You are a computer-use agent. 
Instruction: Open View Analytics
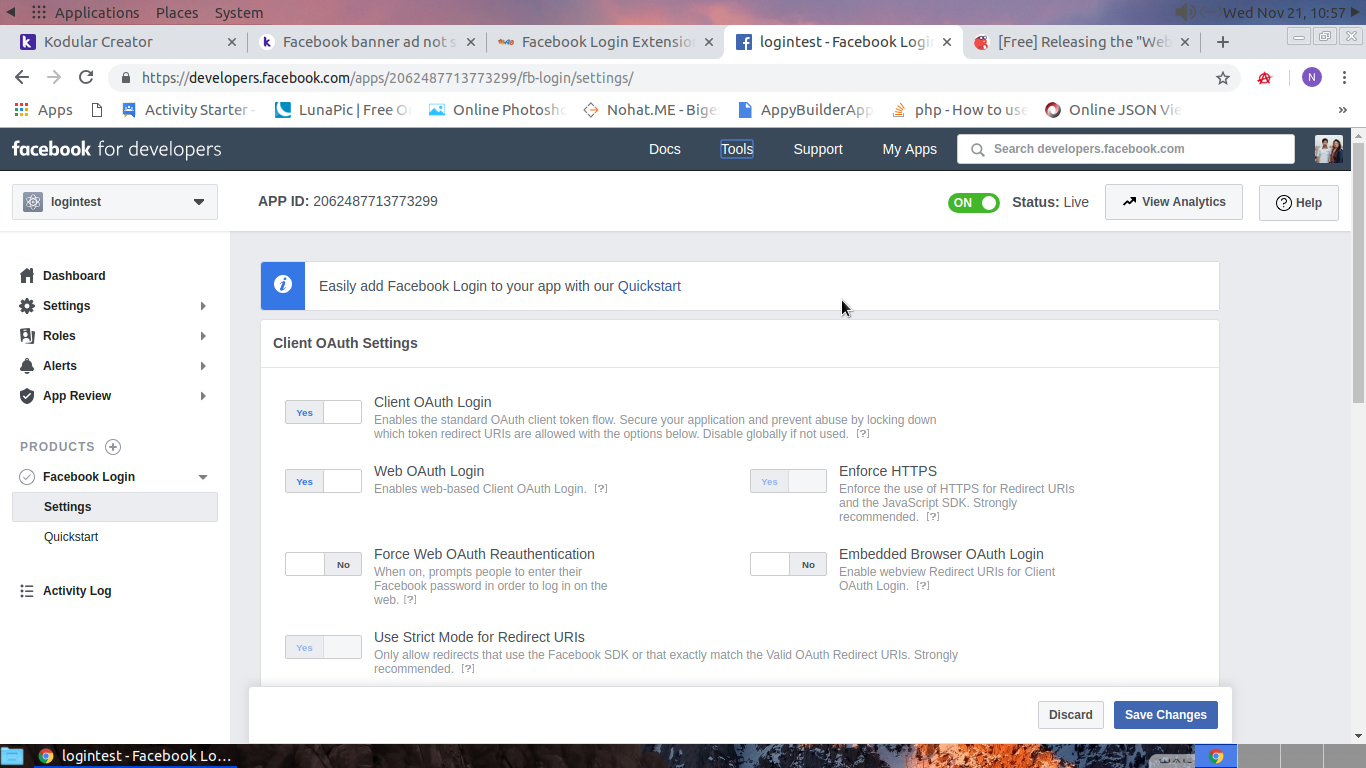[x=1173, y=202]
